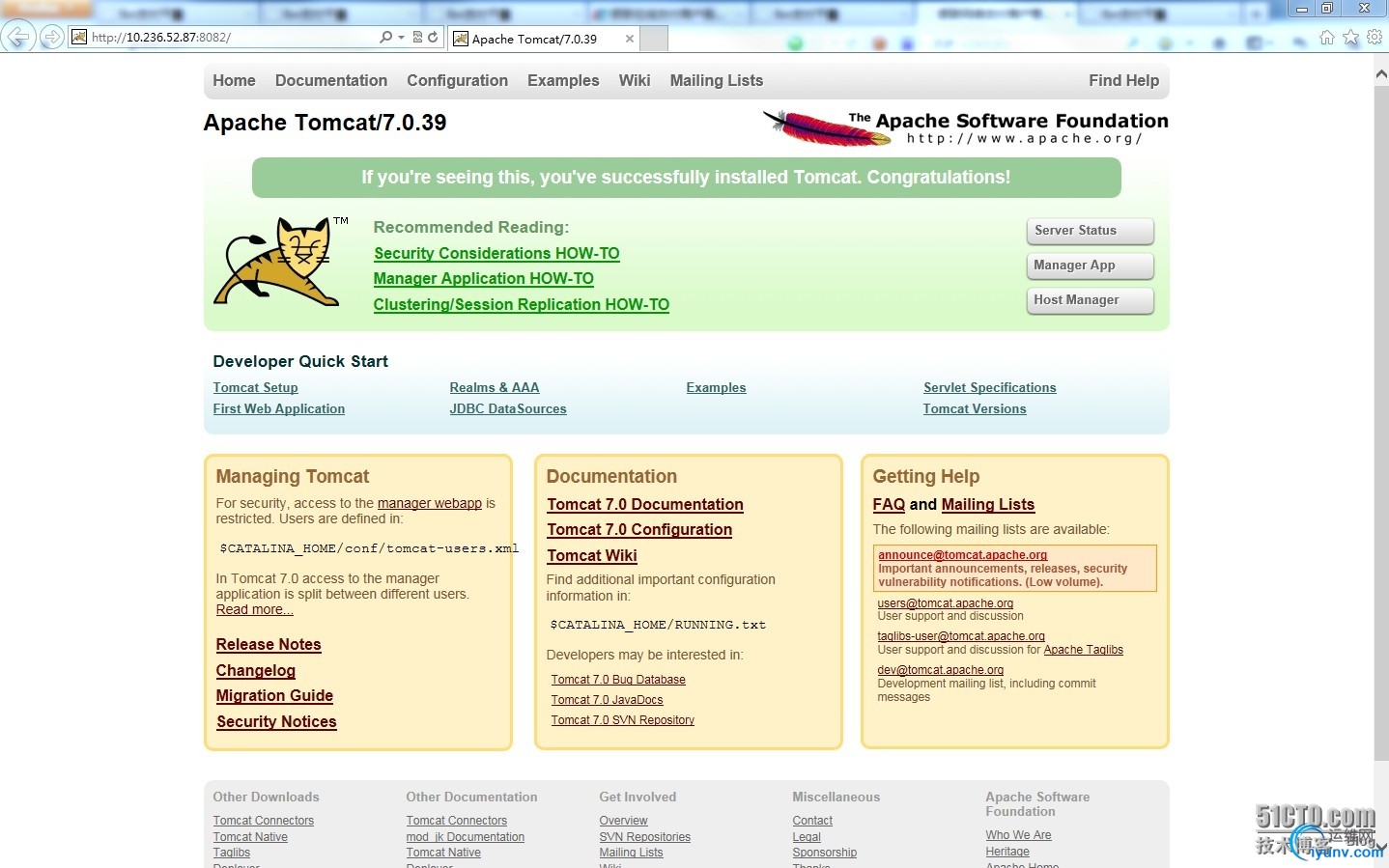
Task: Open the address bar dropdown arrow
Action: click(x=402, y=37)
